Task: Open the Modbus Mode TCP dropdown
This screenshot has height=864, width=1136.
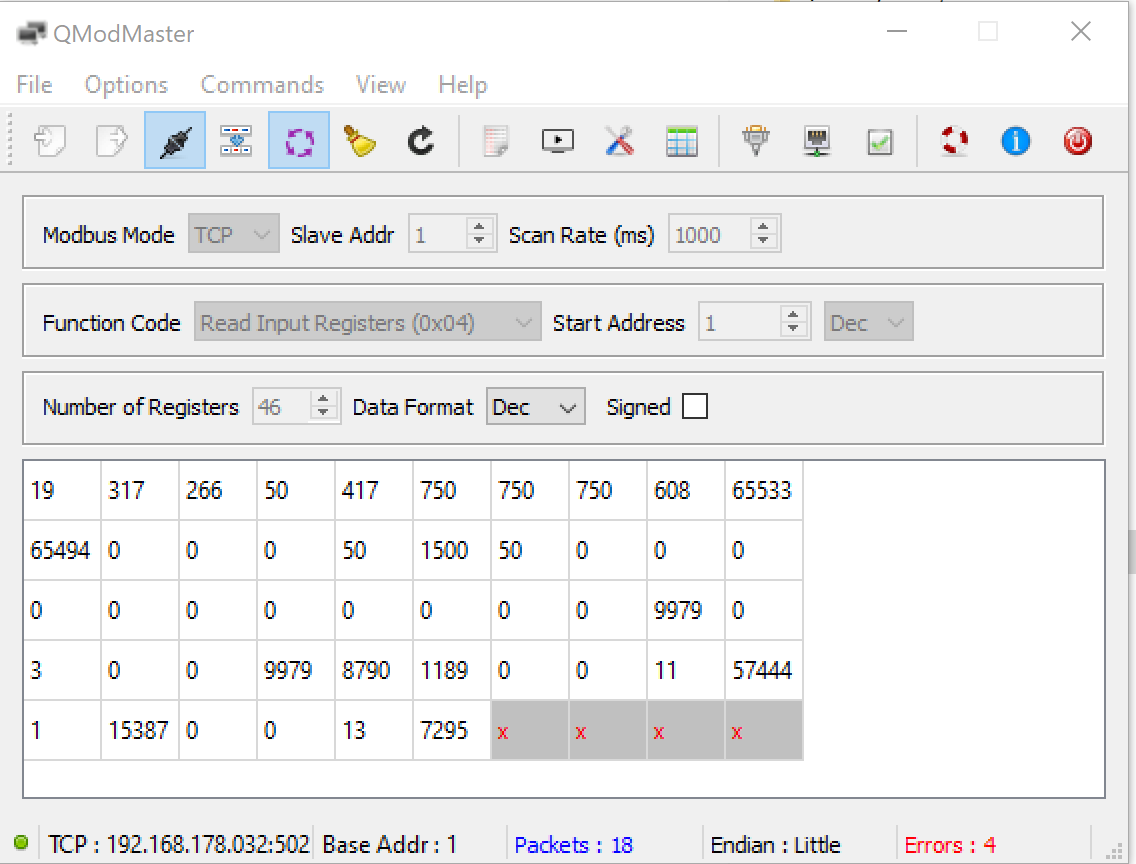Action: coord(233,235)
